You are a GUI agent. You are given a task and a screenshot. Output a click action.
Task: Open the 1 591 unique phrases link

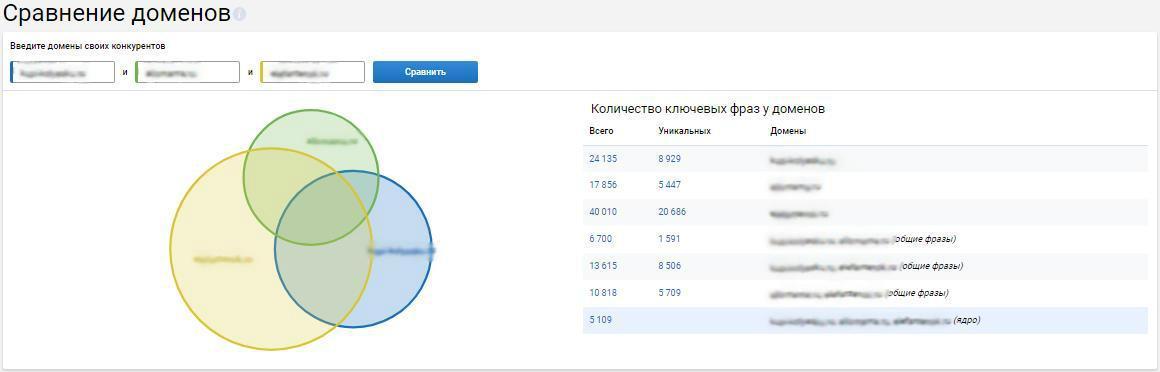point(669,239)
